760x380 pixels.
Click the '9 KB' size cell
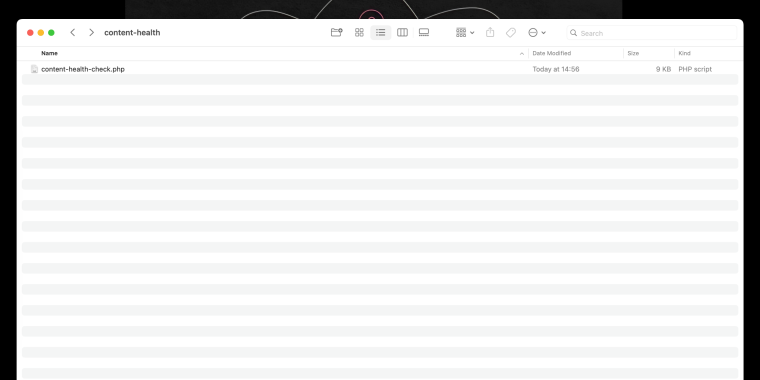(x=664, y=69)
